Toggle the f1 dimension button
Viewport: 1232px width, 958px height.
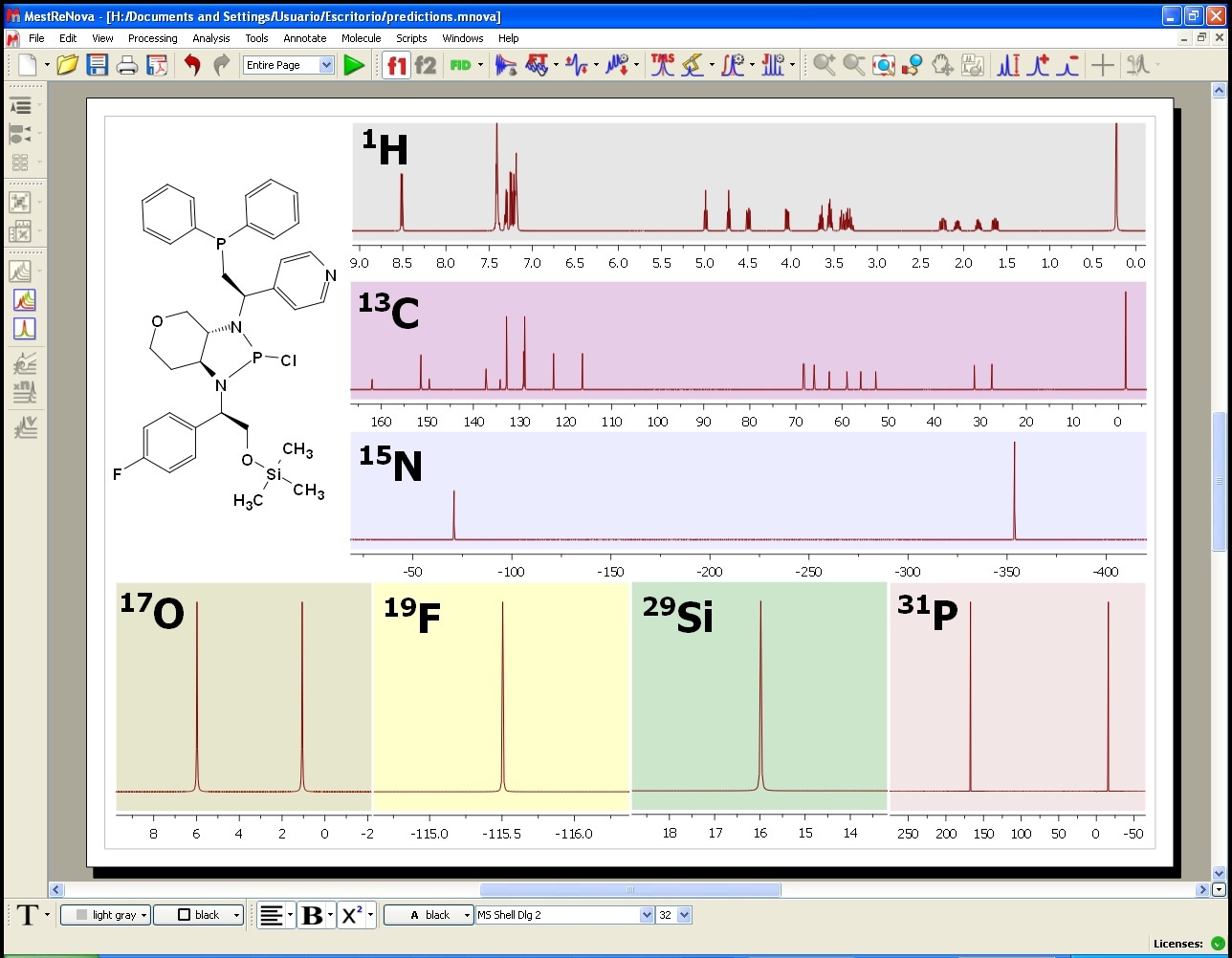tap(396, 65)
